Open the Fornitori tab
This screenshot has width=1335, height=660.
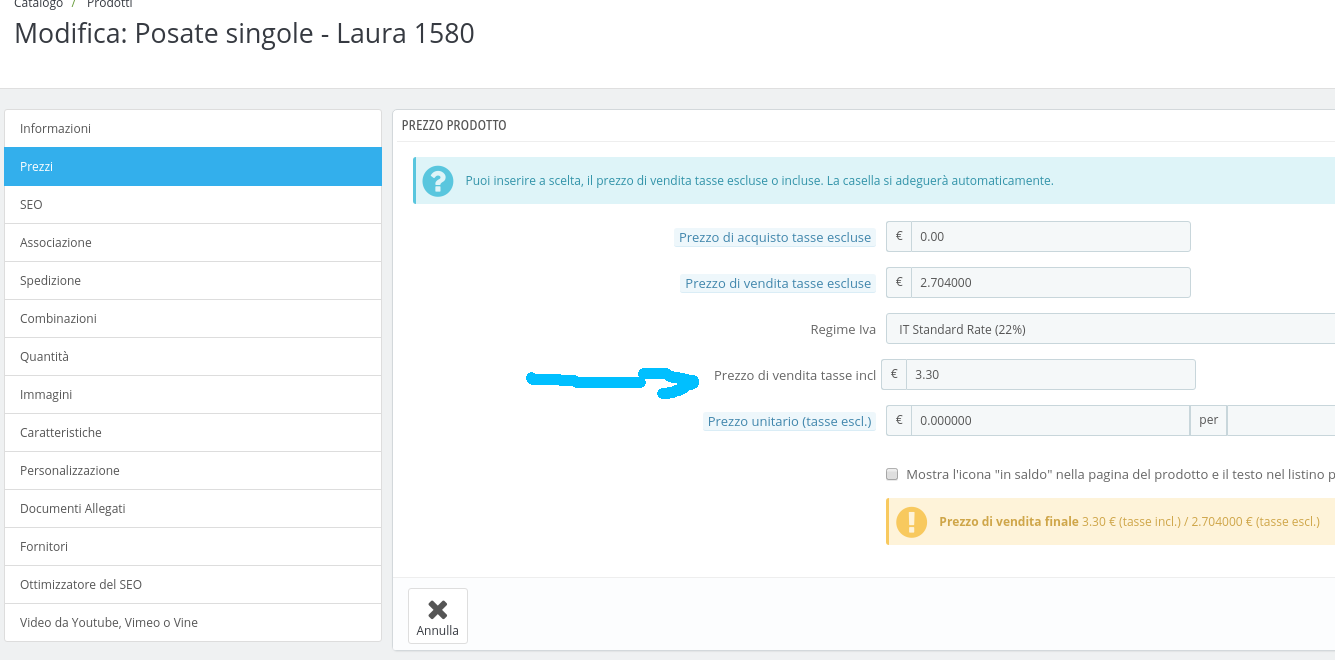pyautogui.click(x=193, y=547)
